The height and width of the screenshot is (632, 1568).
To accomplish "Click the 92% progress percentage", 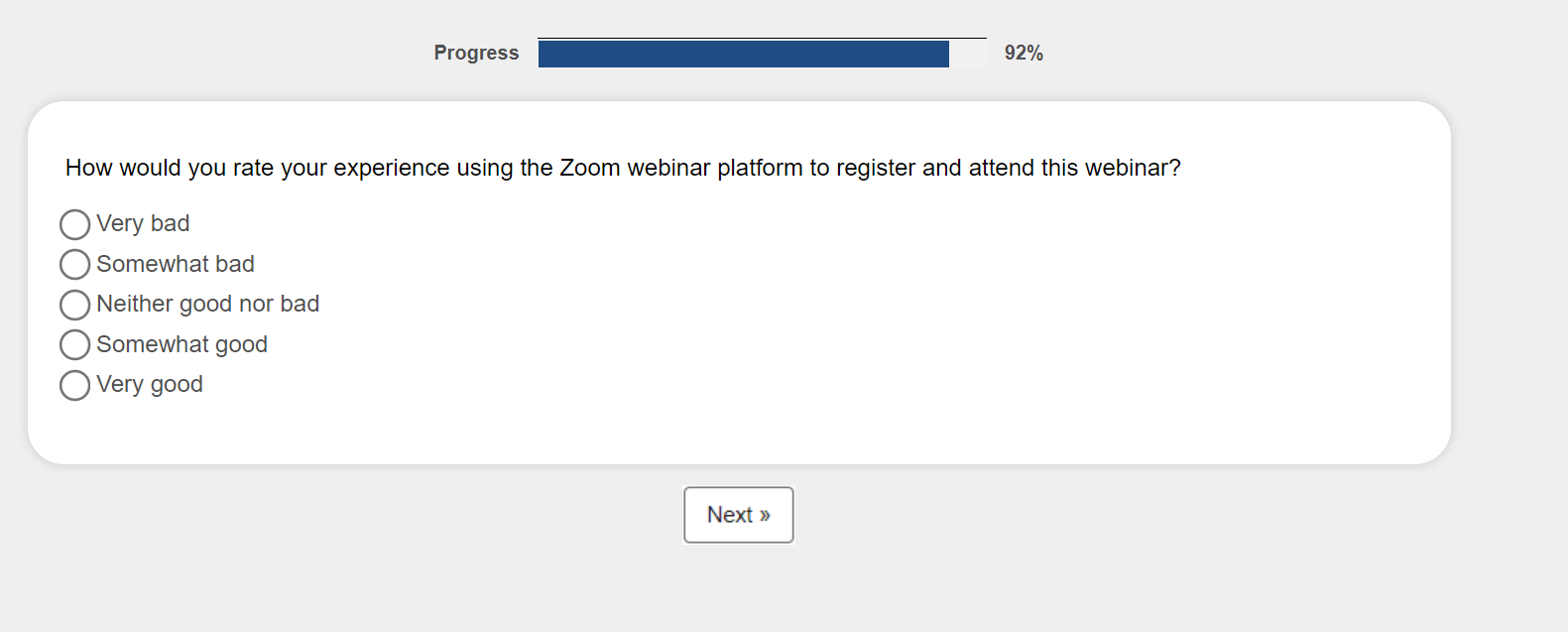I will pyautogui.click(x=1024, y=54).
